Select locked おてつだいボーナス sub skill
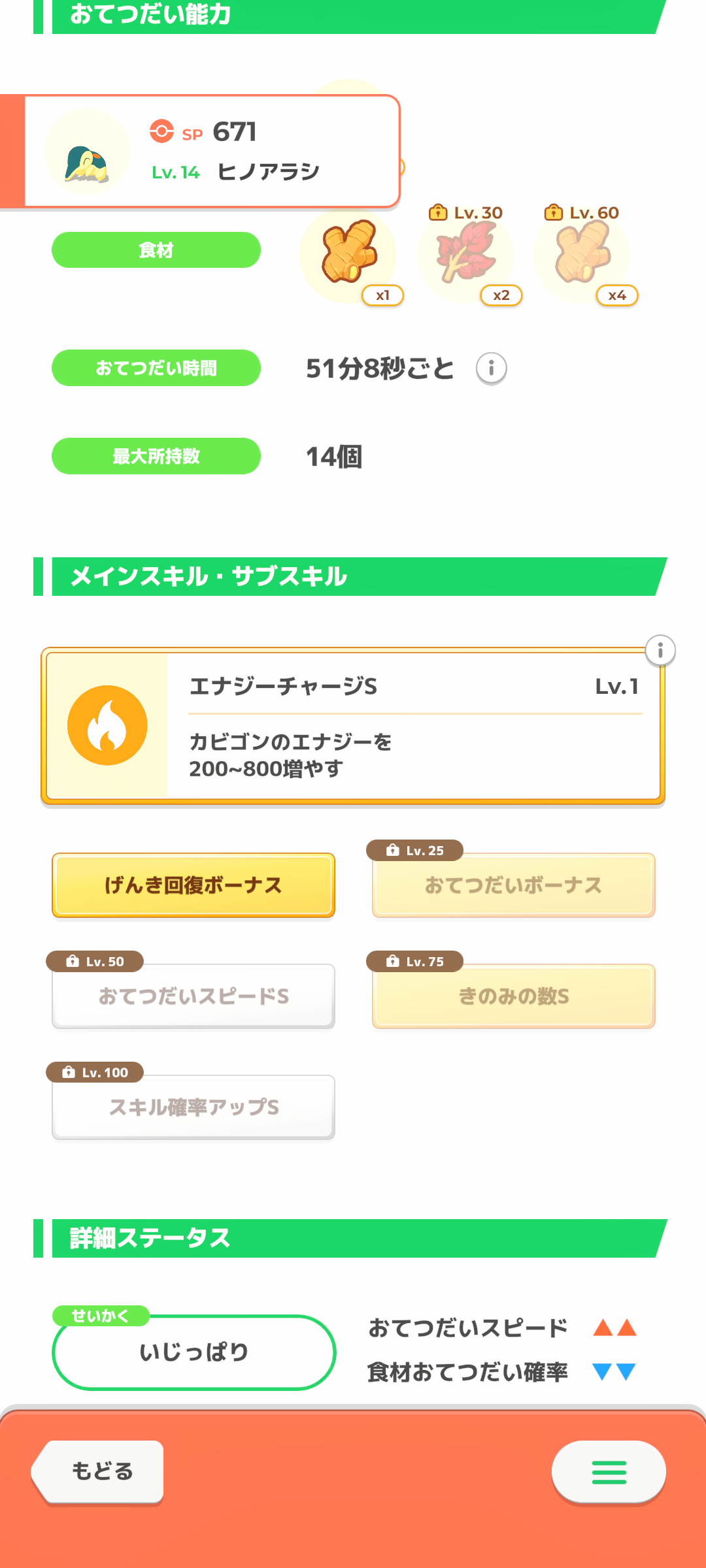Viewport: 706px width, 1568px height. point(514,885)
